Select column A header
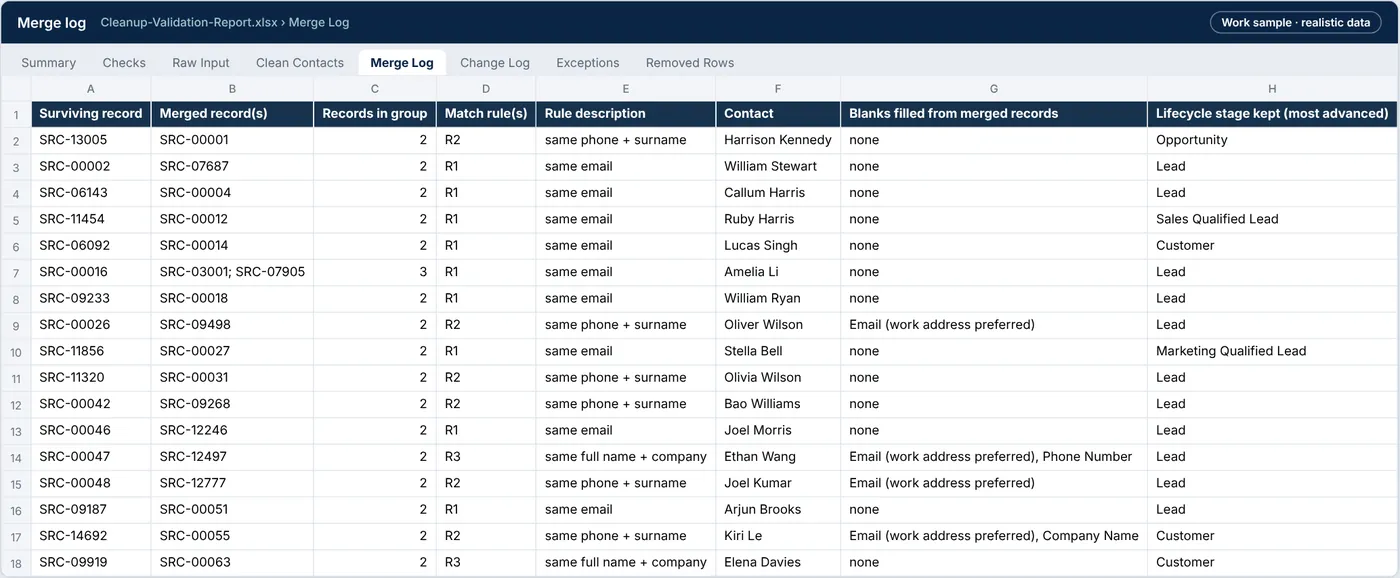Image resolution: width=1400 pixels, height=578 pixels. pyautogui.click(x=91, y=89)
